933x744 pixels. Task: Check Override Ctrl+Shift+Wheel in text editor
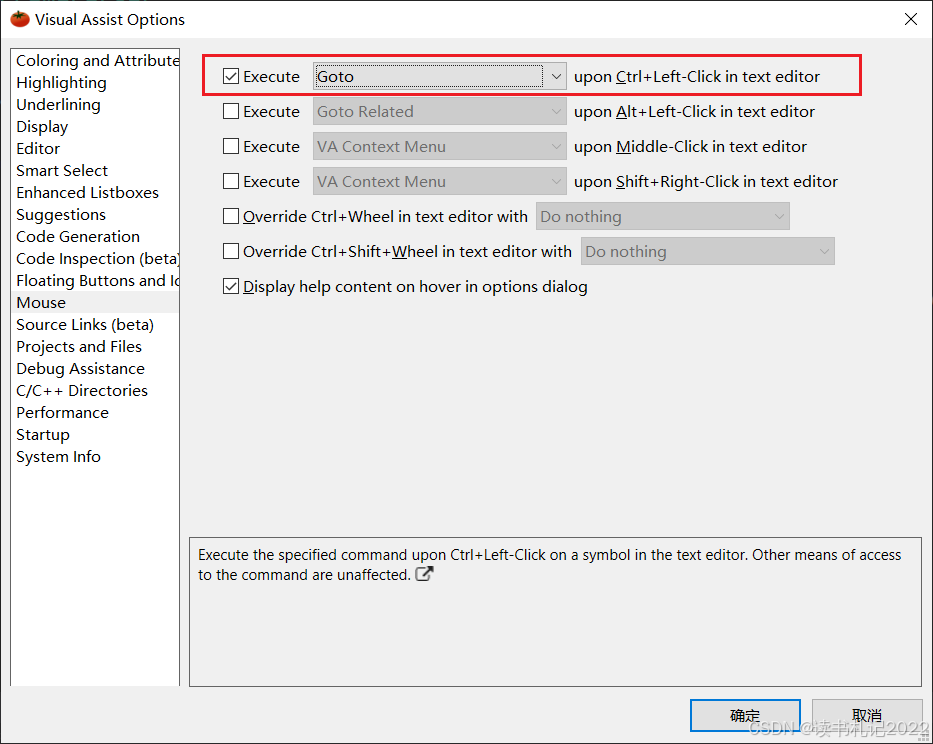pyautogui.click(x=231, y=251)
